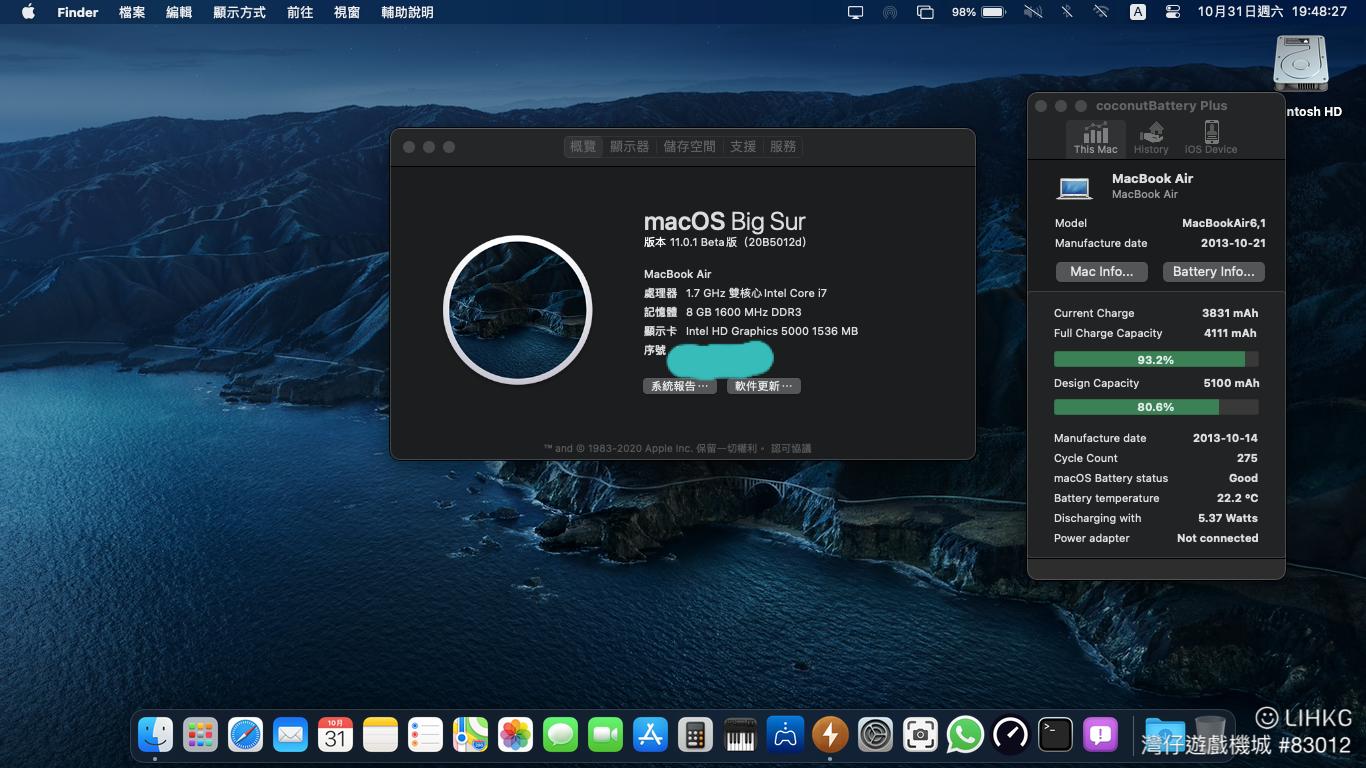Click the Bluetooth off icon in menu bar
Image resolution: width=1366 pixels, height=768 pixels.
click(1067, 12)
